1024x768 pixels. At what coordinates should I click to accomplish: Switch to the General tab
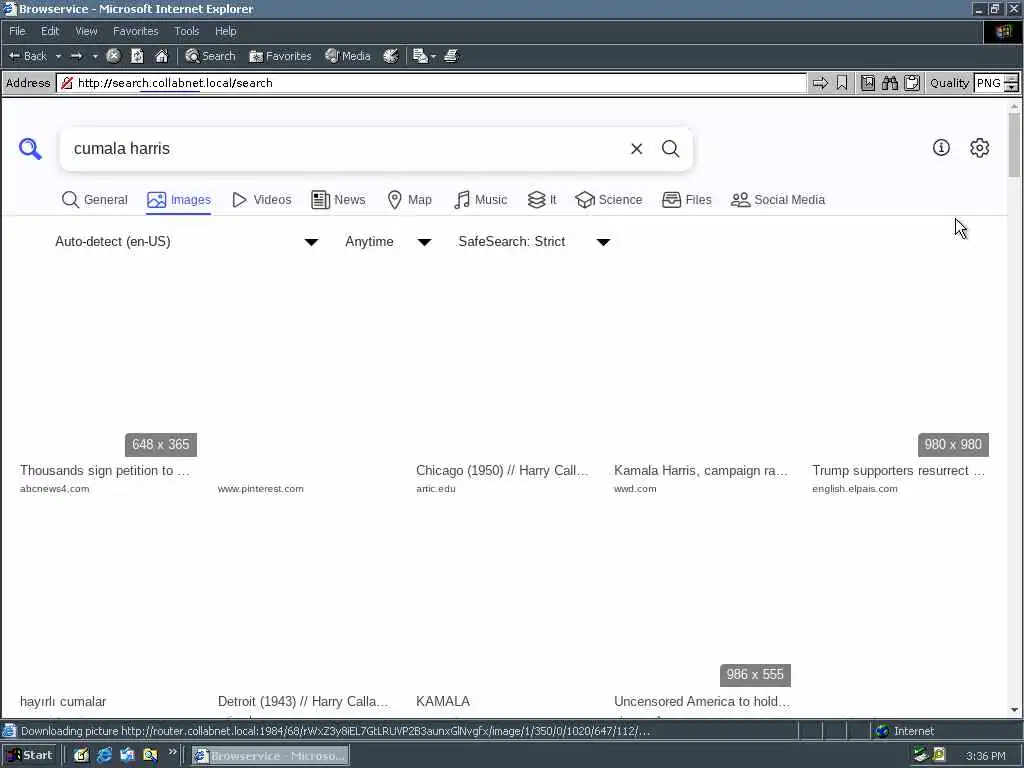pyautogui.click(x=95, y=200)
